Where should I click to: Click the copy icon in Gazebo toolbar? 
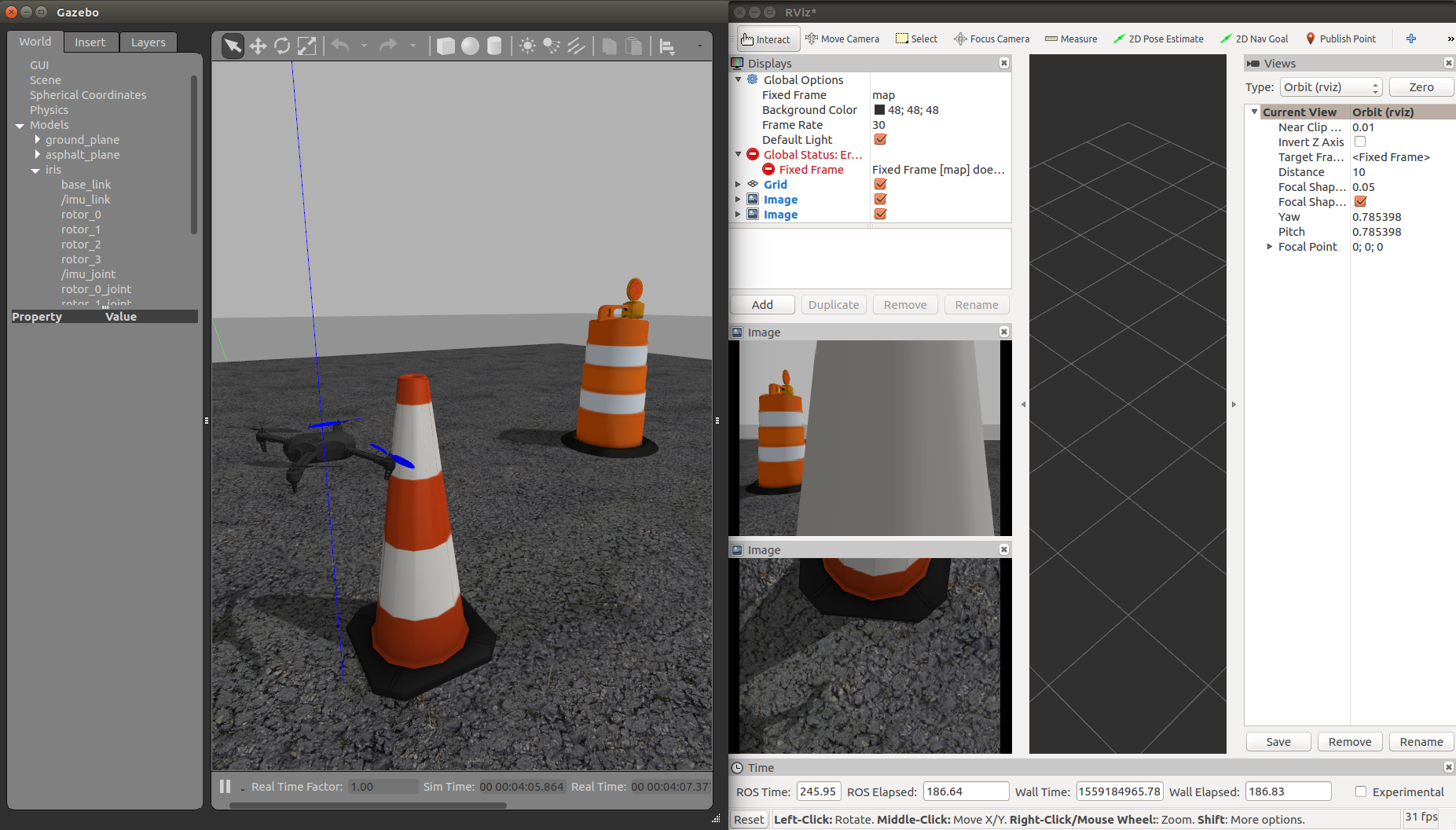609,46
